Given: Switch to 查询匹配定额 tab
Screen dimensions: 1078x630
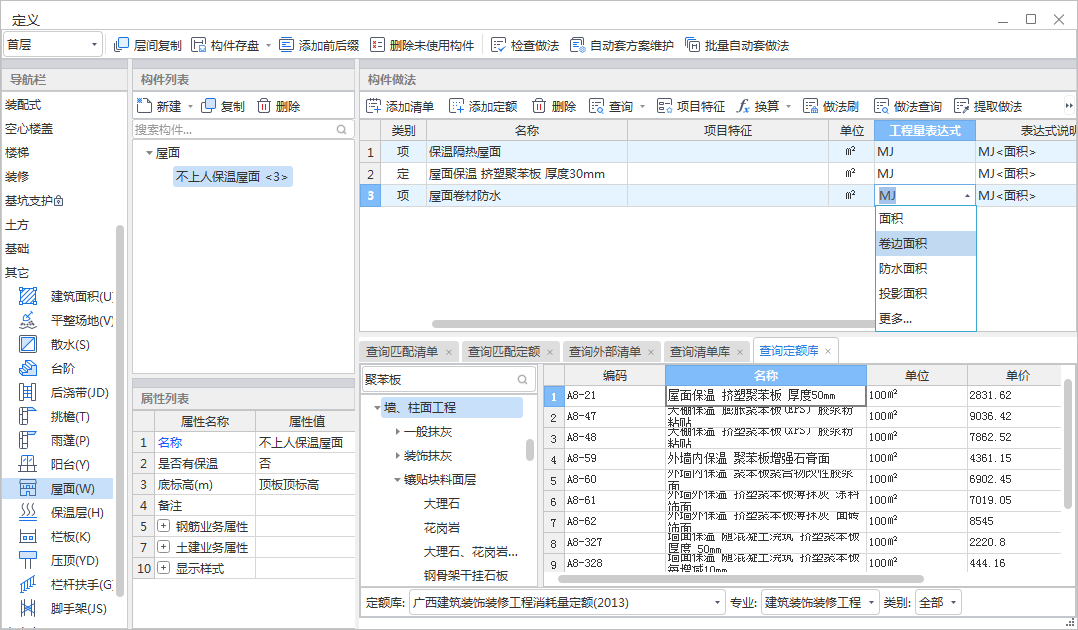Looking at the screenshot, I should click(504, 352).
